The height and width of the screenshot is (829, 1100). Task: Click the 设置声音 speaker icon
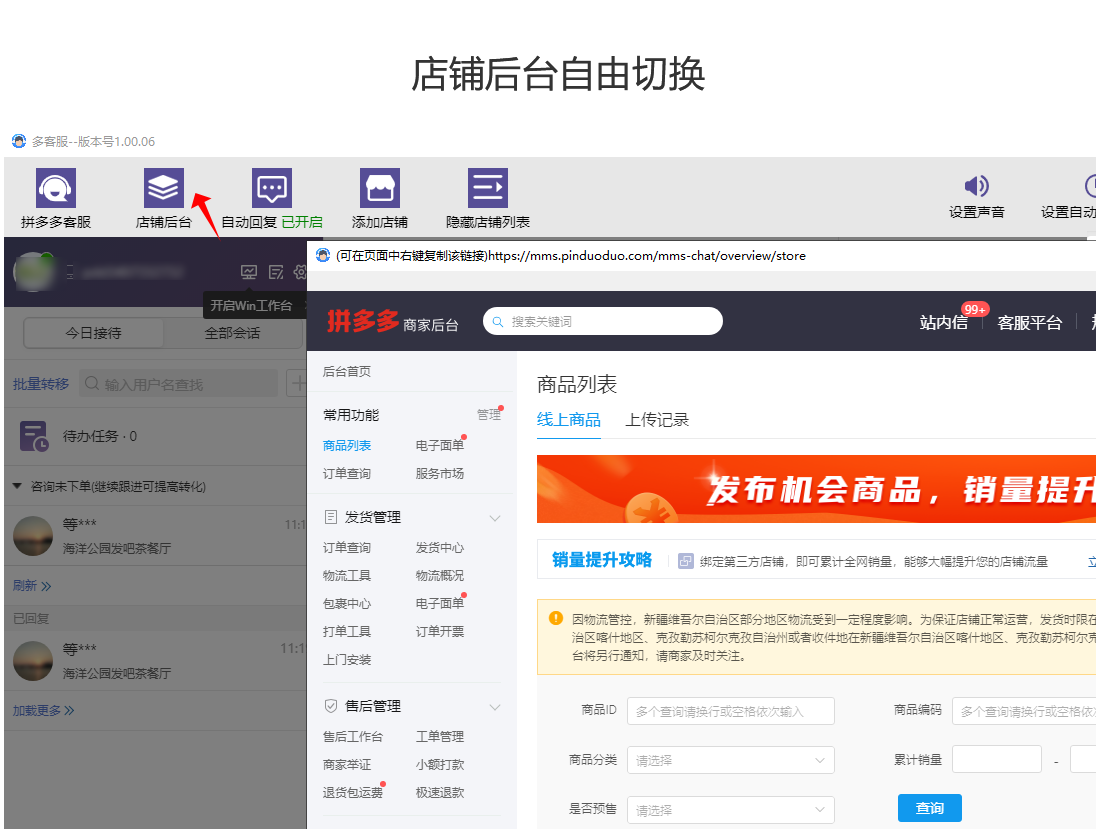[976, 186]
